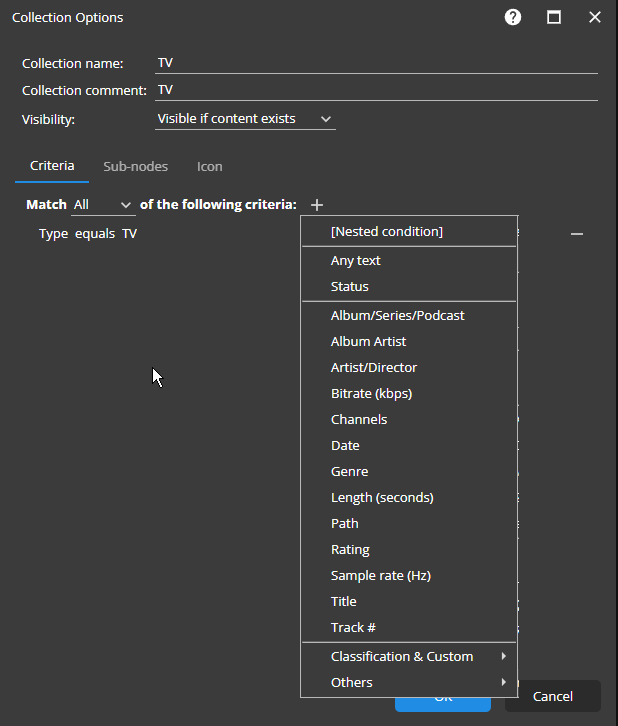
Task: Select Genre from the criteria menu
Action: [x=349, y=471]
